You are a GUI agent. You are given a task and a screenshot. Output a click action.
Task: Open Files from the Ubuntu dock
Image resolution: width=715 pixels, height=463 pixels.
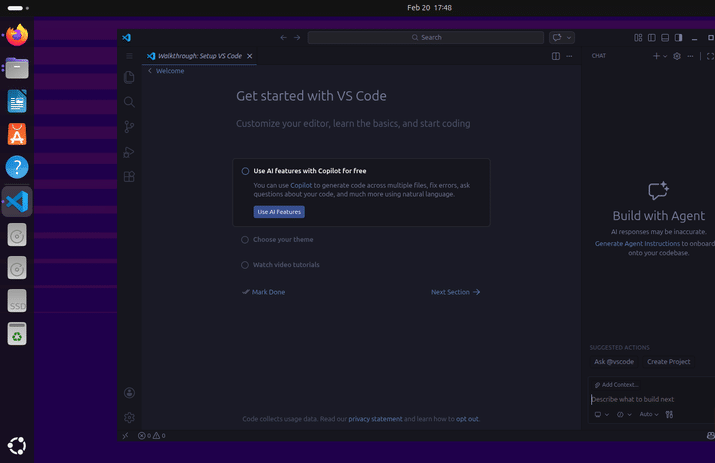(x=17, y=68)
